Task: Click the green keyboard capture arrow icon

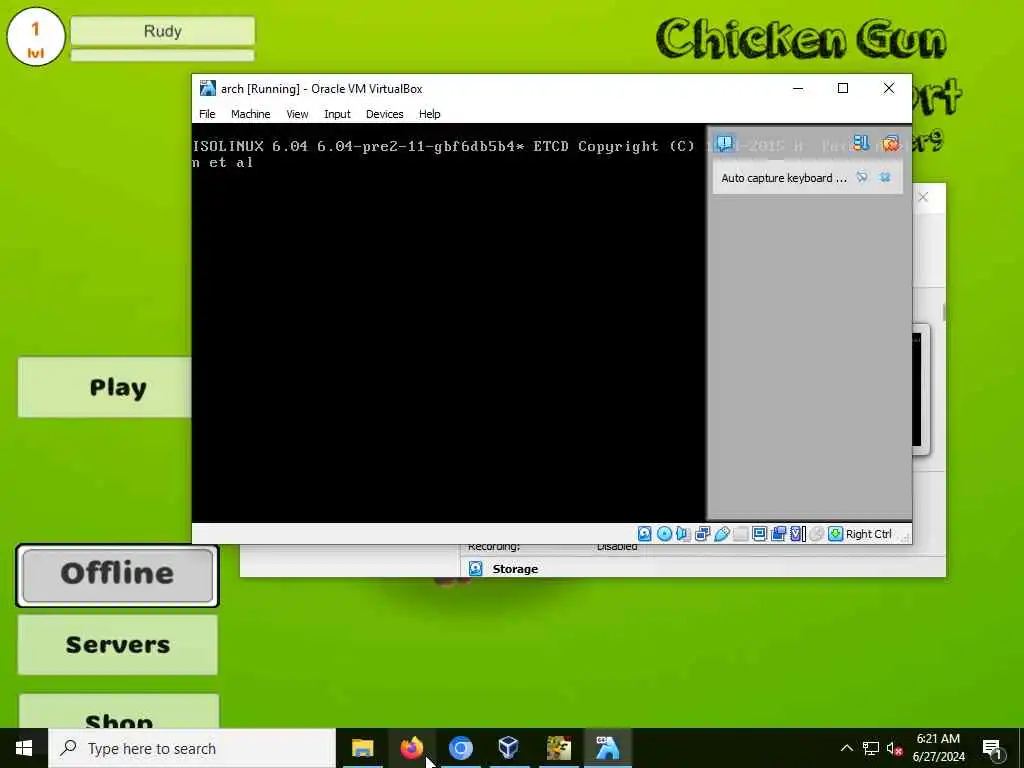Action: pyautogui.click(x=835, y=534)
